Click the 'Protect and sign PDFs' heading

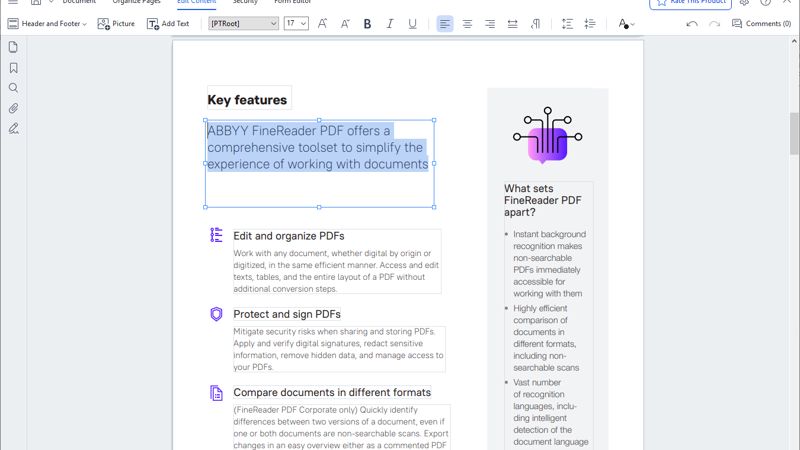[x=287, y=314]
